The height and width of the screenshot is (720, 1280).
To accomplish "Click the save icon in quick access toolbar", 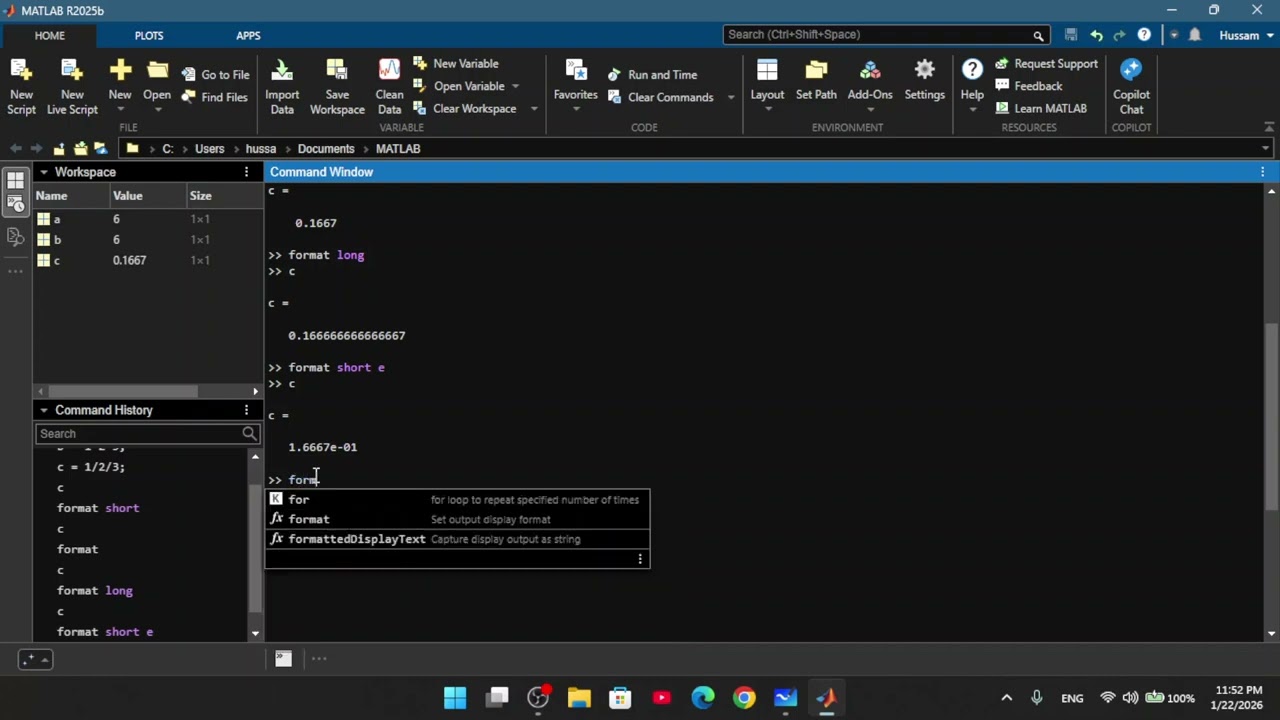I will pyautogui.click(x=1071, y=35).
